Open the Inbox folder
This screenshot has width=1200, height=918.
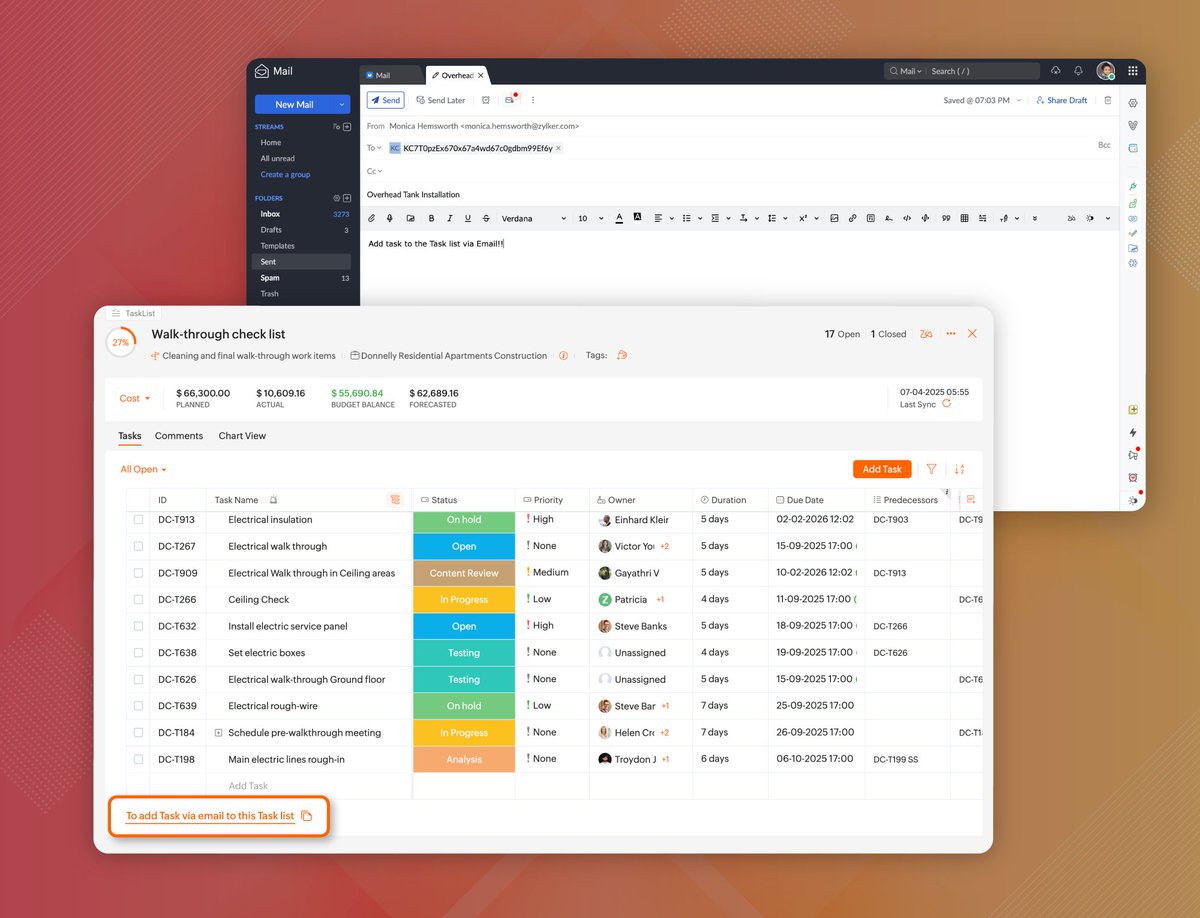pyautogui.click(x=301, y=214)
